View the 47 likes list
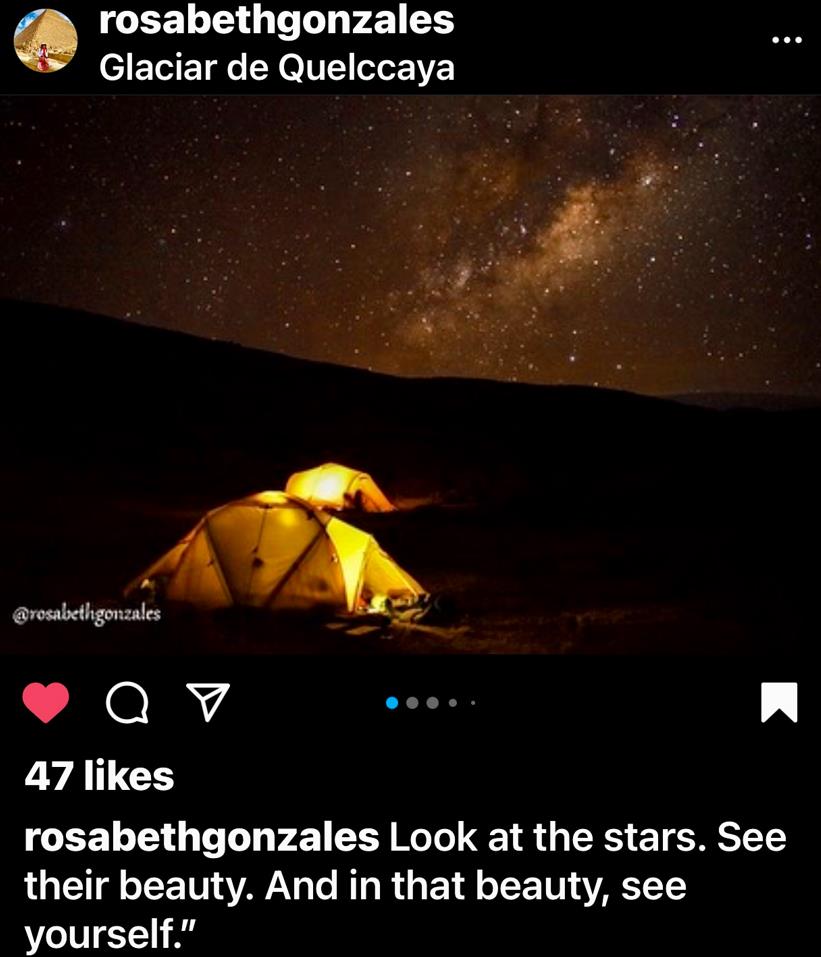821x957 pixels. (x=99, y=776)
